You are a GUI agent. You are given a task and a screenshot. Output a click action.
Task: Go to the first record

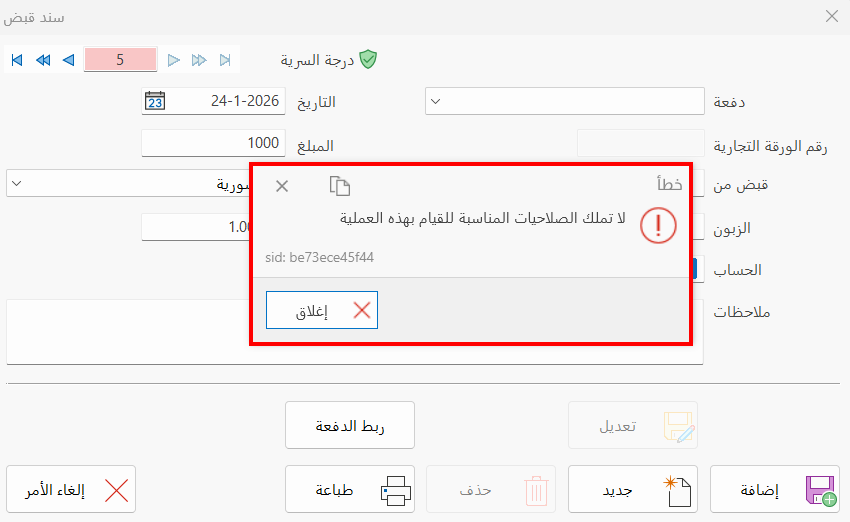pos(17,60)
